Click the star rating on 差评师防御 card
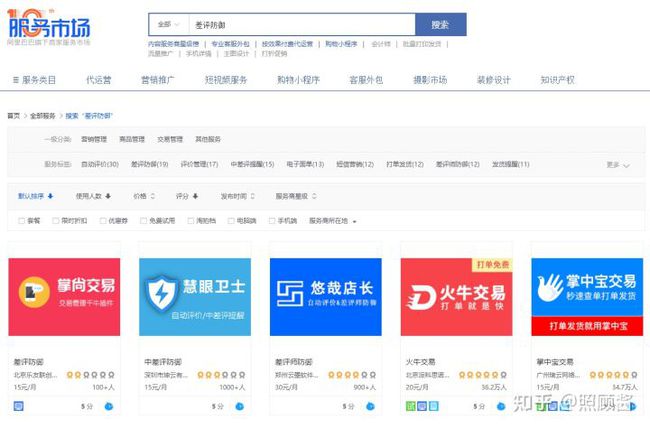 pos(352,375)
